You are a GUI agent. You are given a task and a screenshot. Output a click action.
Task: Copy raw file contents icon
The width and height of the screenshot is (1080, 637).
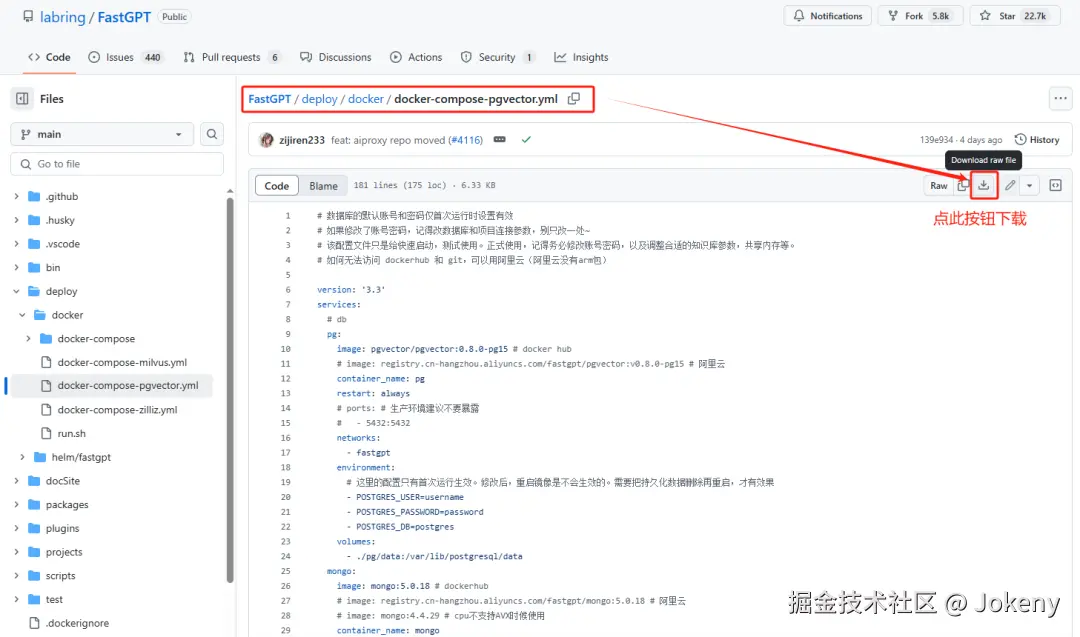click(962, 185)
